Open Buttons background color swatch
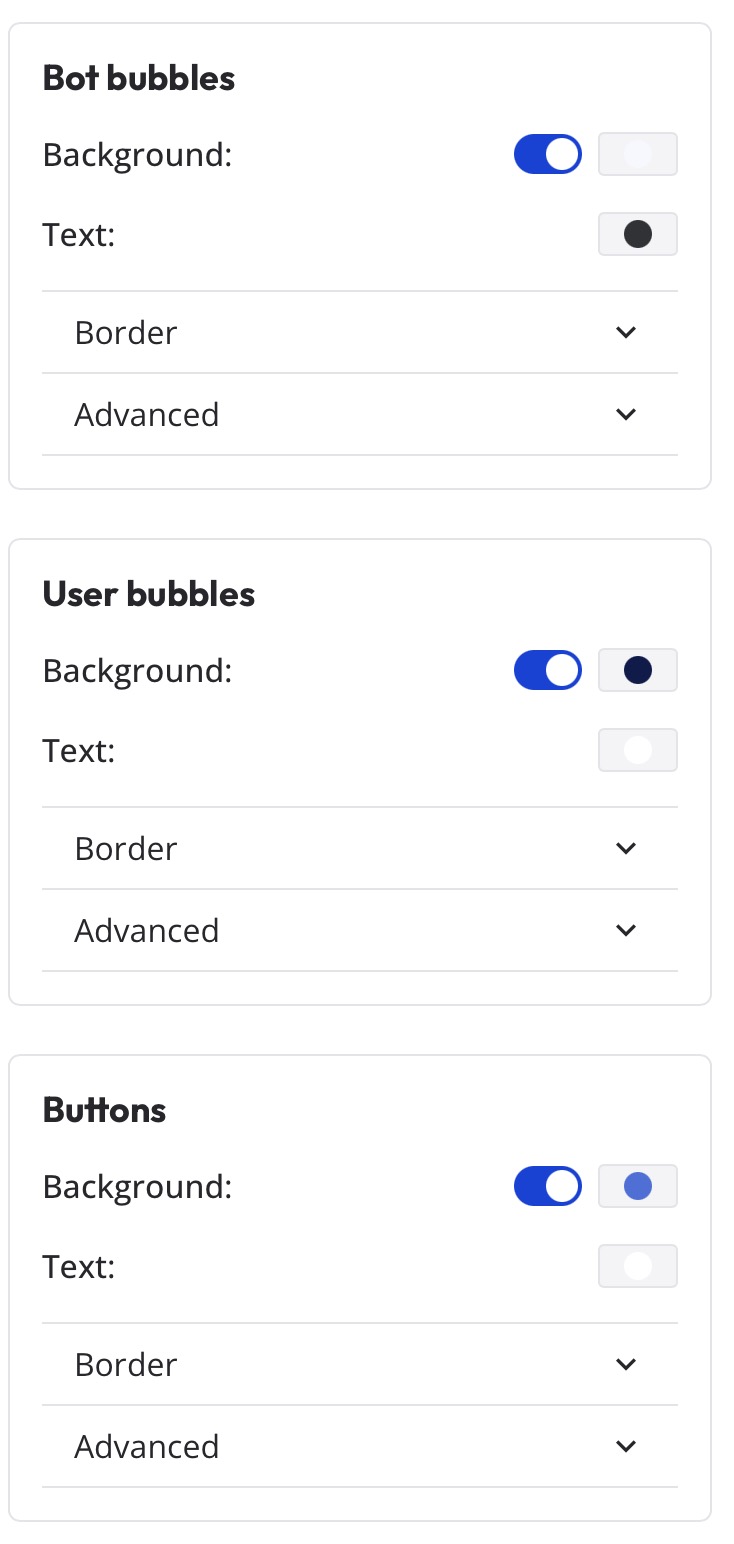 pyautogui.click(x=637, y=1187)
